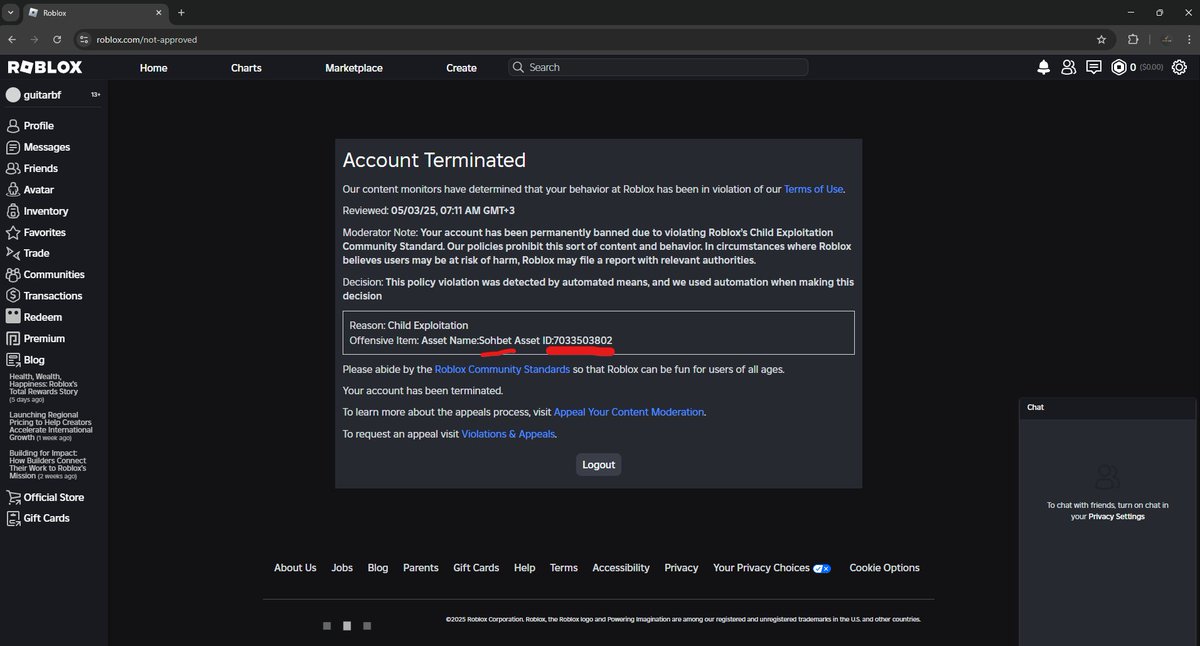
Task: Open the Gift Cards footer link
Action: [476, 568]
